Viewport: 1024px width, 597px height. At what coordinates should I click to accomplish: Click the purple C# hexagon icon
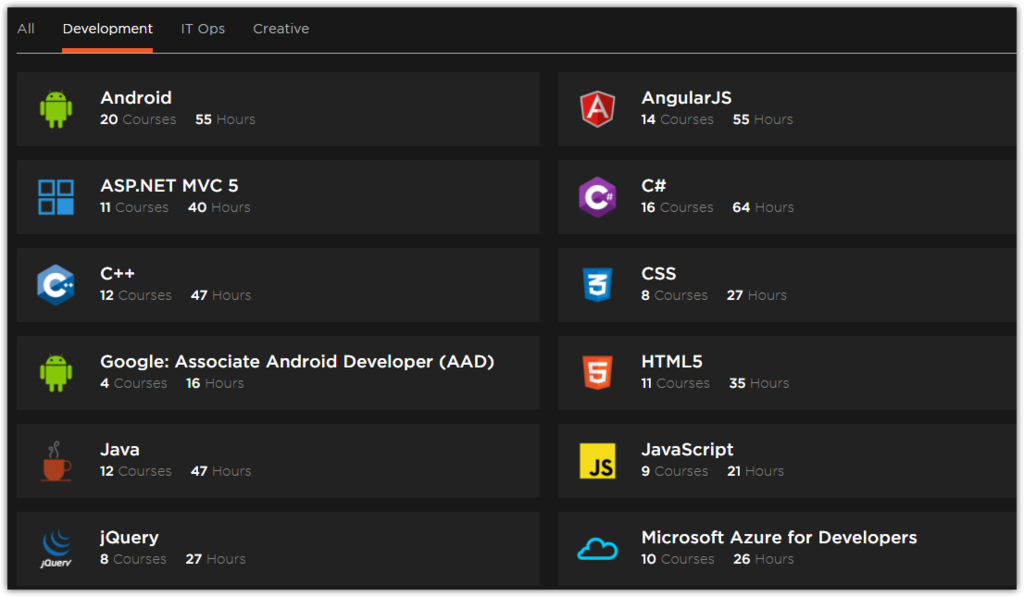click(x=597, y=197)
